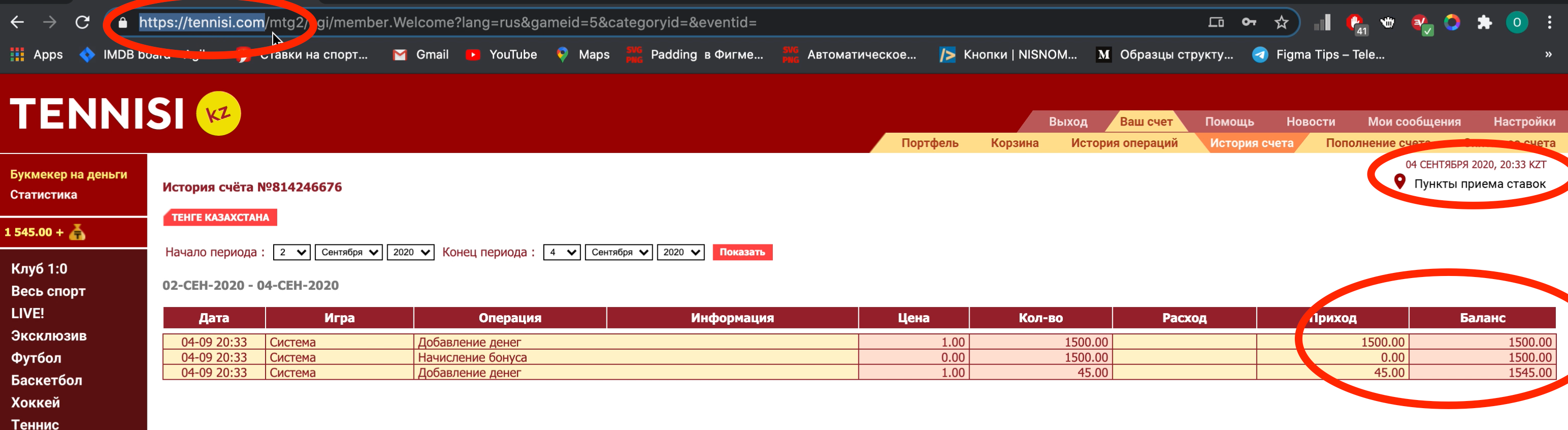
Task: Open the browser extensions puzzle icon
Action: (x=1484, y=22)
